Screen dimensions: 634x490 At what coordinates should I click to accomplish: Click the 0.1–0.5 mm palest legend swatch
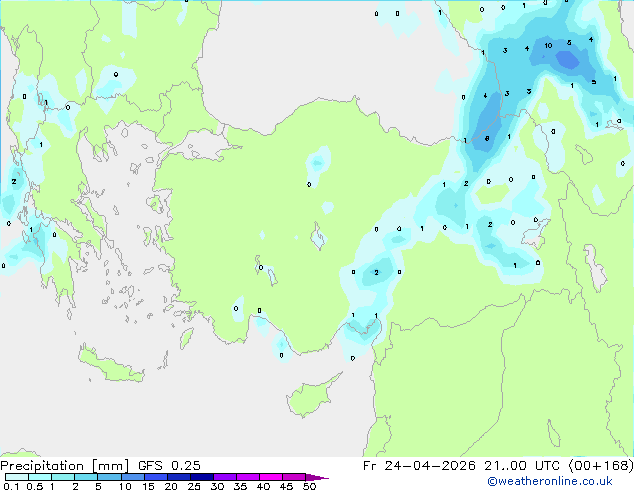coord(17,477)
